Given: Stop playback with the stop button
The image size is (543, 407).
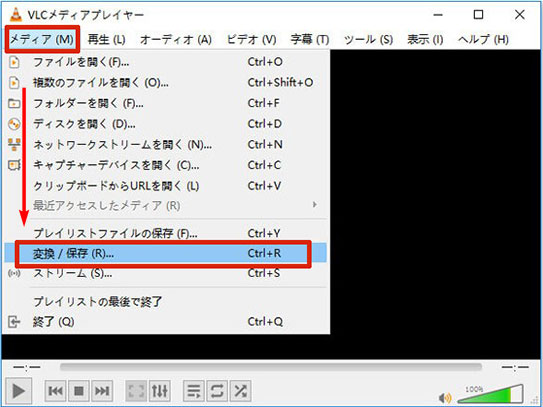Looking at the screenshot, I should point(79,391).
